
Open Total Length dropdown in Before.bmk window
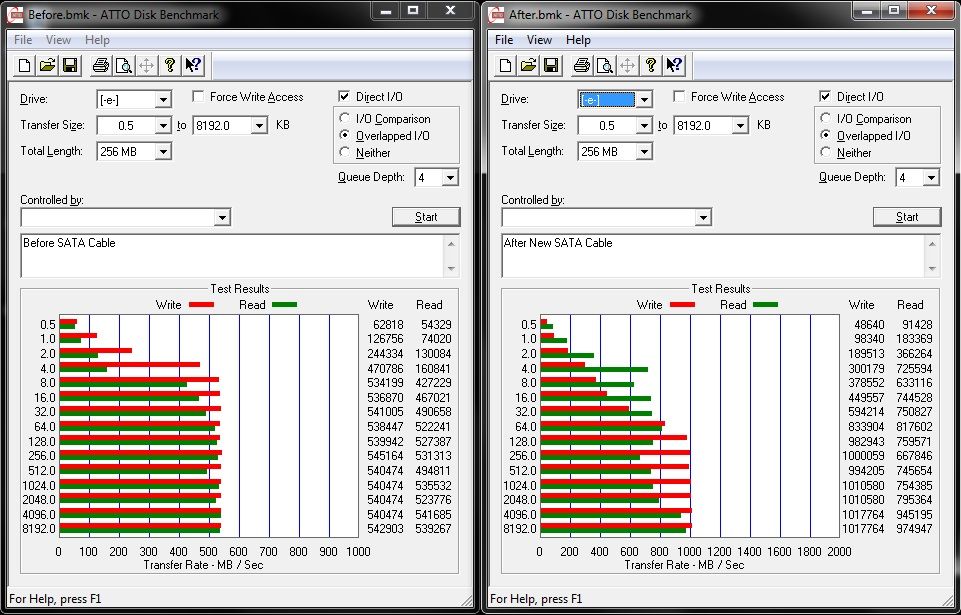(163, 151)
